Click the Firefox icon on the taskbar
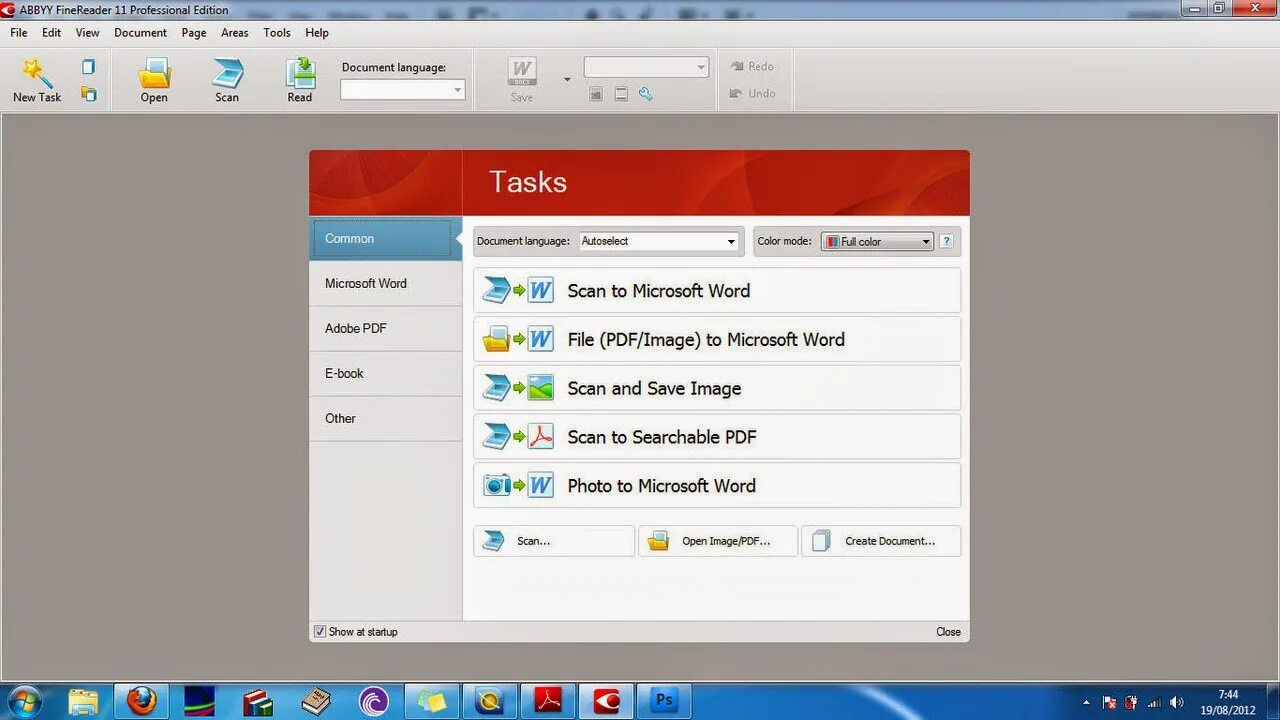The height and width of the screenshot is (720, 1280). pos(141,701)
